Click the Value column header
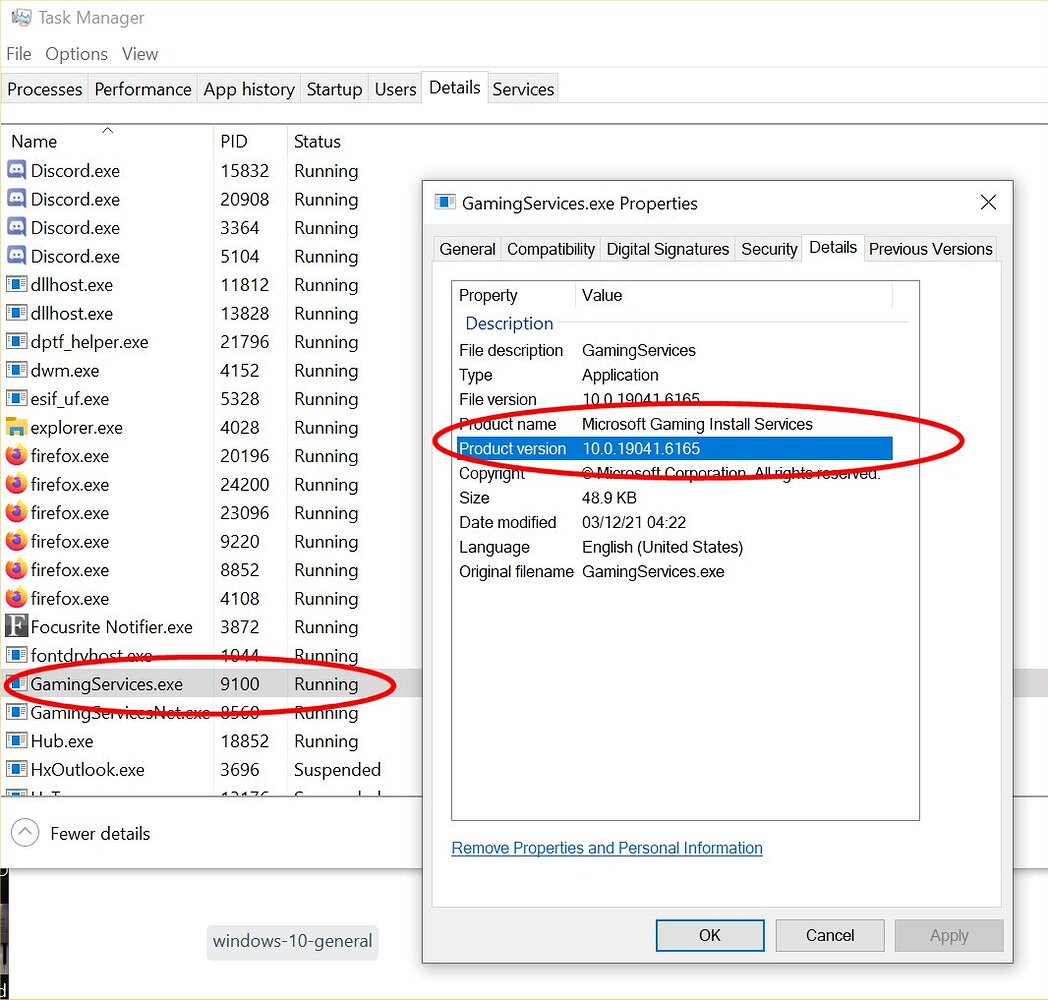The width and height of the screenshot is (1048, 1000). tap(734, 295)
